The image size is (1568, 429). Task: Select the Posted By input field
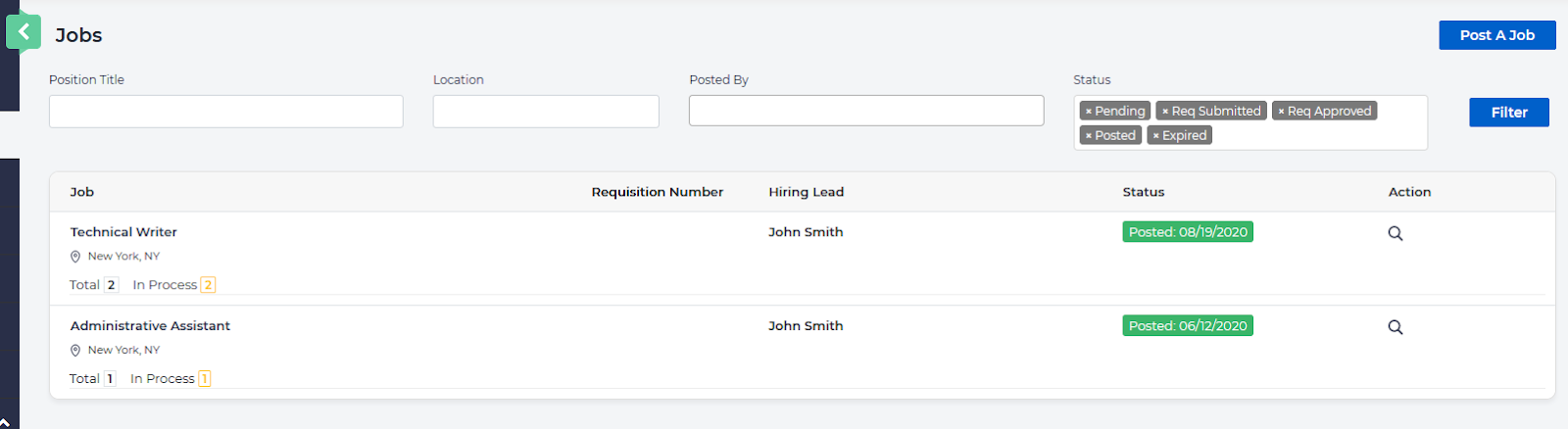pos(865,111)
